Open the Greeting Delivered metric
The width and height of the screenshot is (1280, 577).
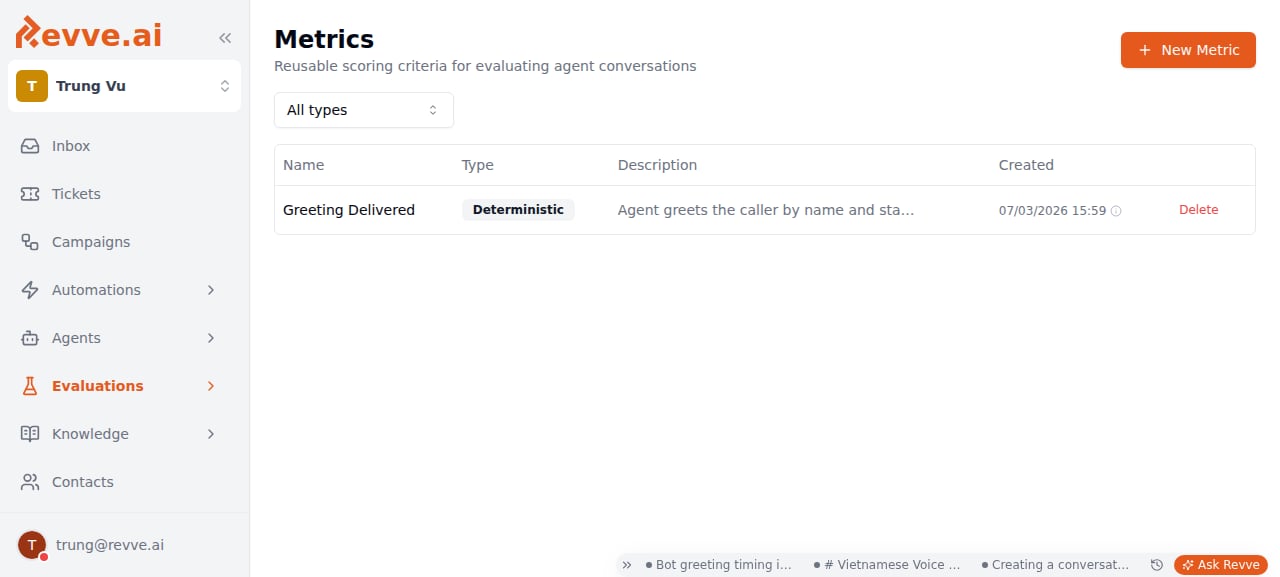coord(349,210)
